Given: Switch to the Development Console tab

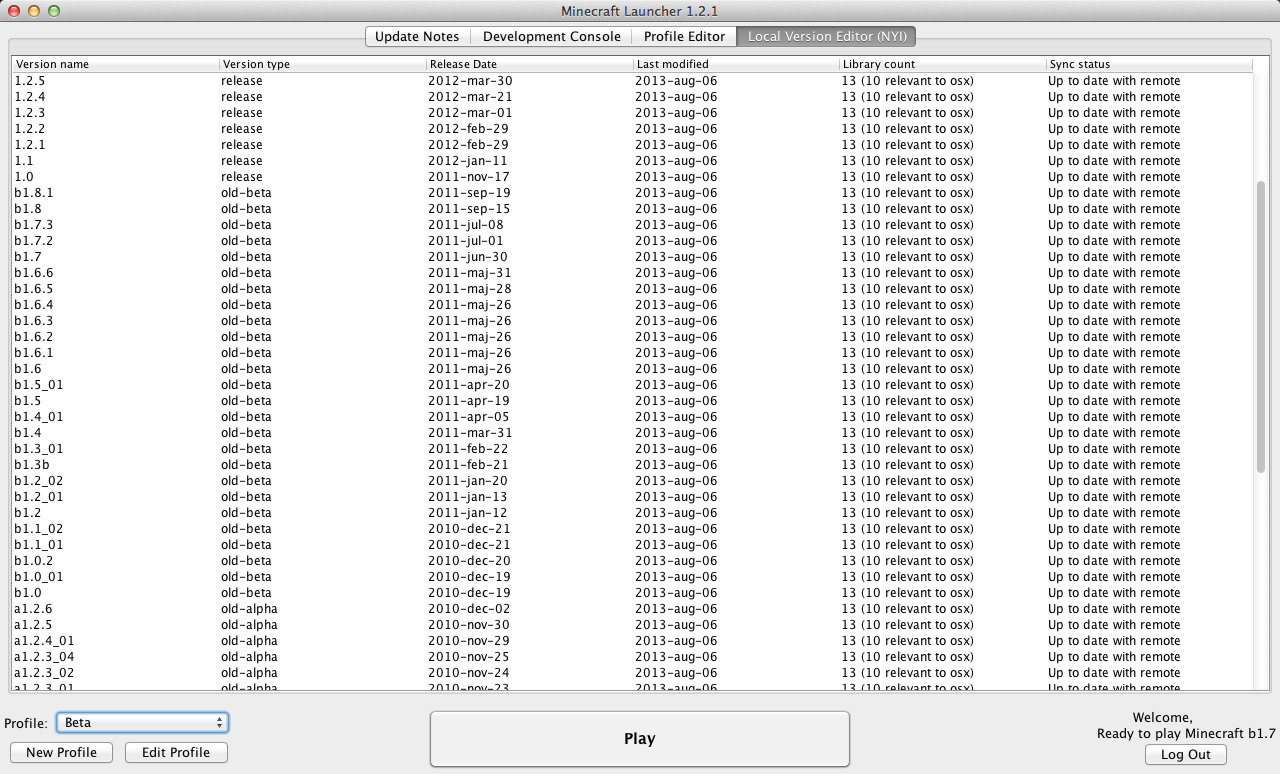Looking at the screenshot, I should [x=552, y=36].
